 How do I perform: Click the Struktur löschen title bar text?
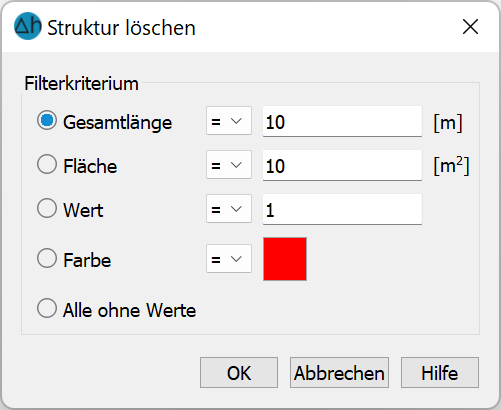(x=121, y=28)
